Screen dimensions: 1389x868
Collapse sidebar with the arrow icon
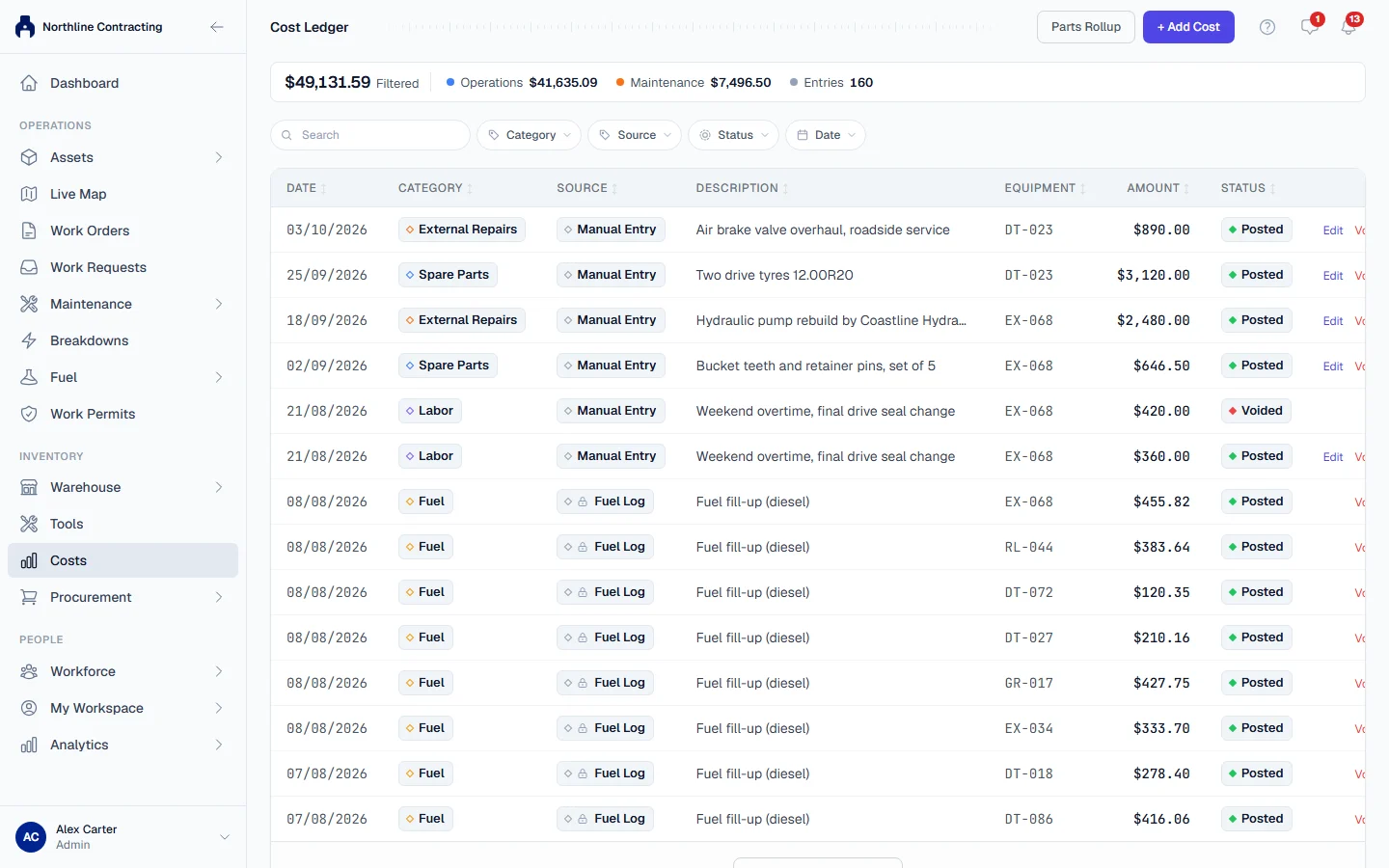point(217,27)
